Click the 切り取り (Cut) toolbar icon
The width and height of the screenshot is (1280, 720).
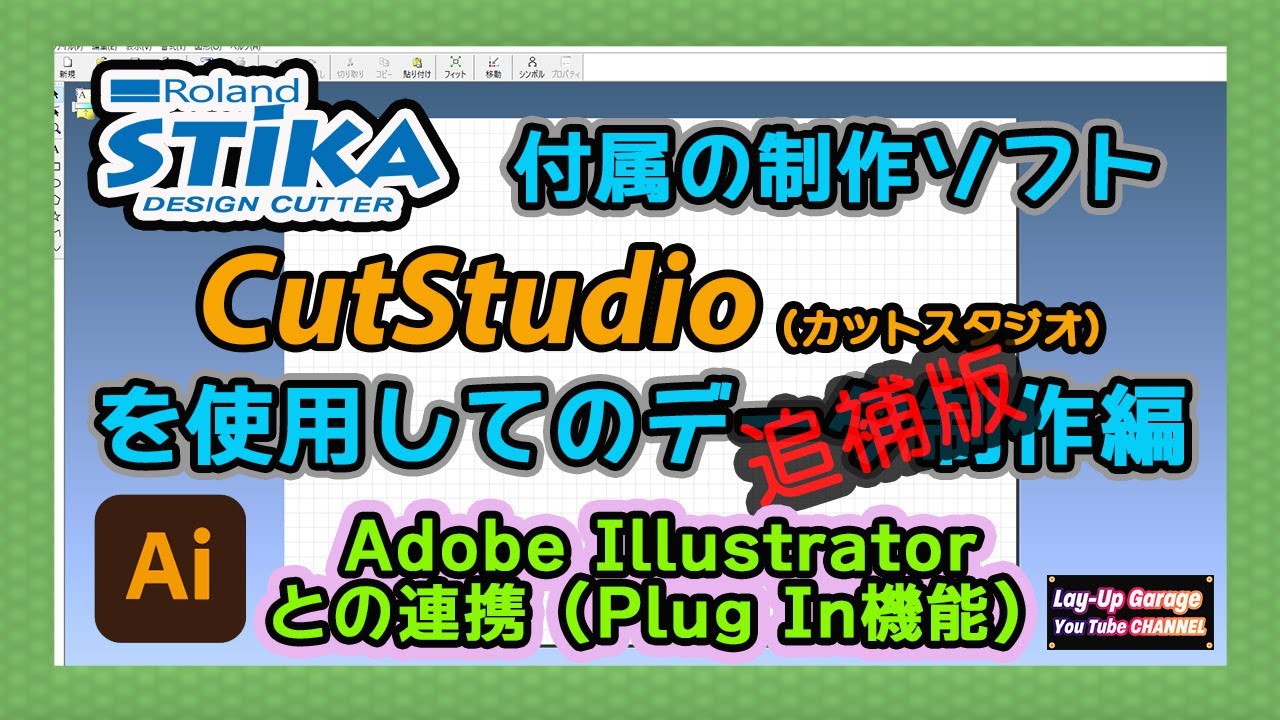pyautogui.click(x=350, y=66)
